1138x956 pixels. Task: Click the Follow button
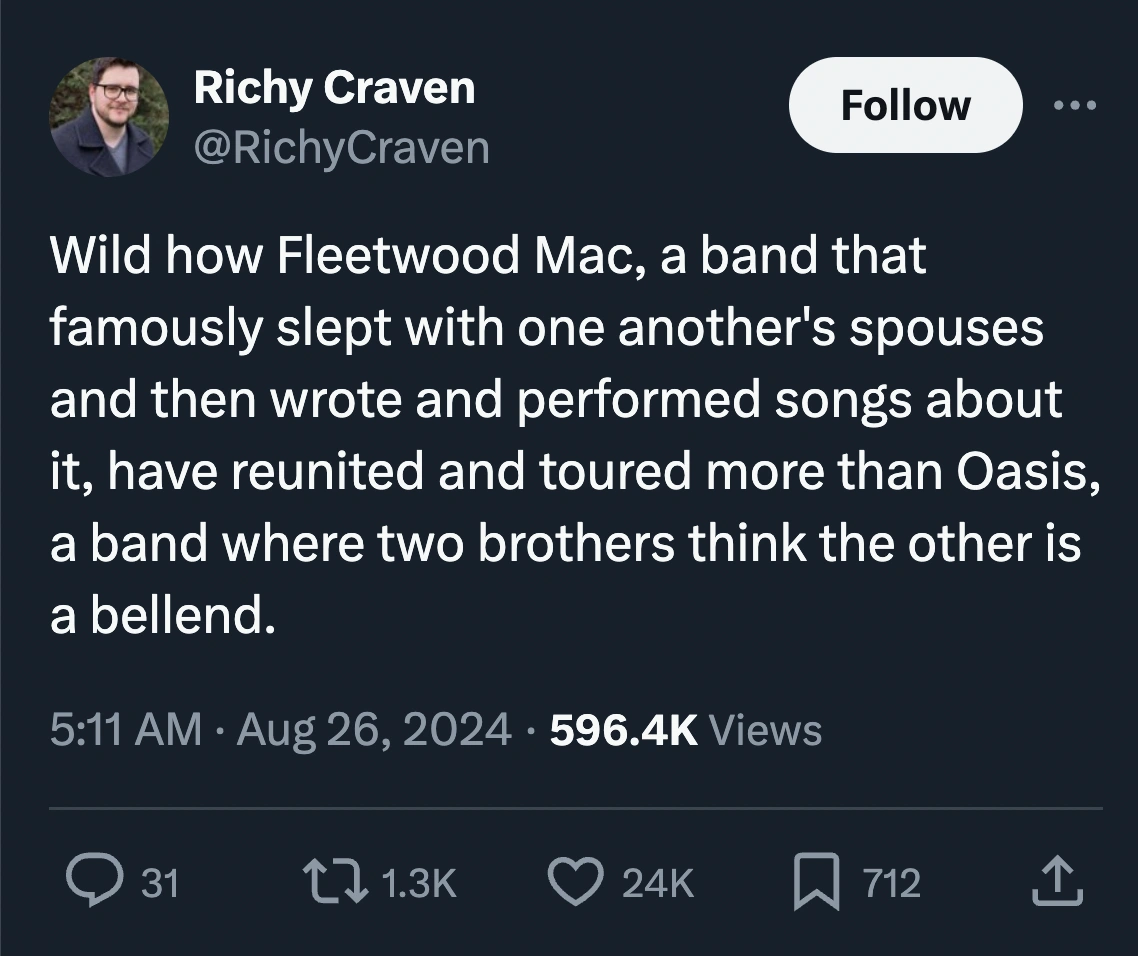click(904, 104)
